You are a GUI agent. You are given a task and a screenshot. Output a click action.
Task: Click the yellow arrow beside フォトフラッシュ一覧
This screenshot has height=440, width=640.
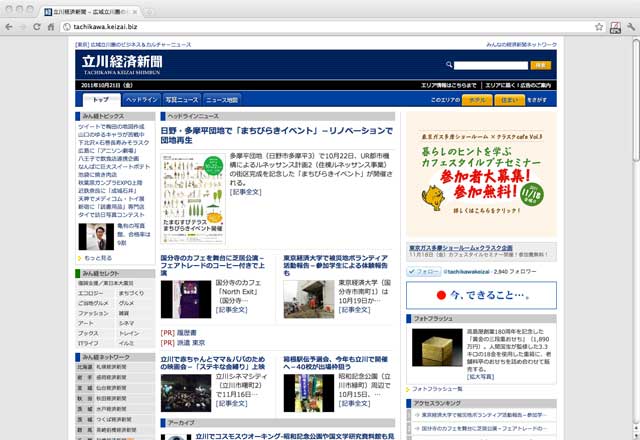coord(408,389)
